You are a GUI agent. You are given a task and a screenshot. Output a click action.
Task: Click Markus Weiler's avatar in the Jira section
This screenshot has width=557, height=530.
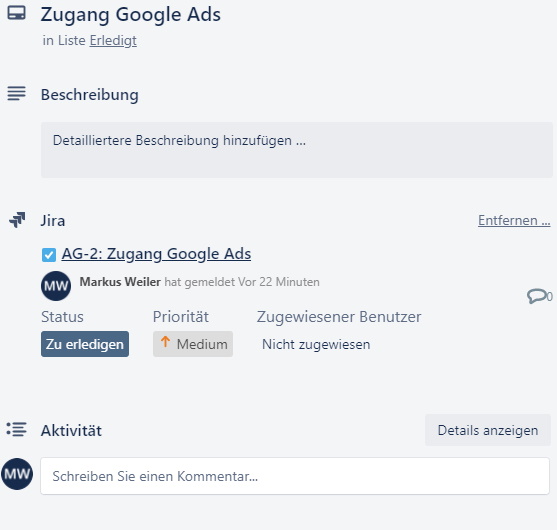coord(56,286)
